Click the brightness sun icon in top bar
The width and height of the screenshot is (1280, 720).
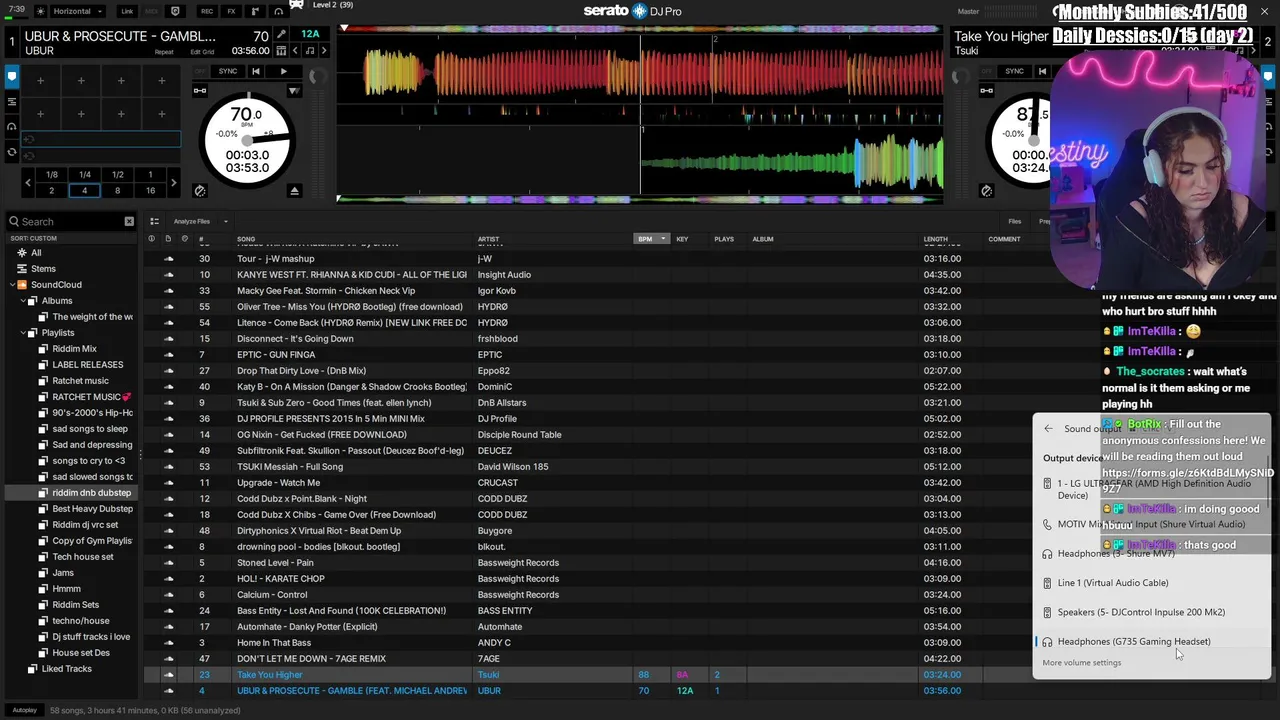(x=40, y=11)
